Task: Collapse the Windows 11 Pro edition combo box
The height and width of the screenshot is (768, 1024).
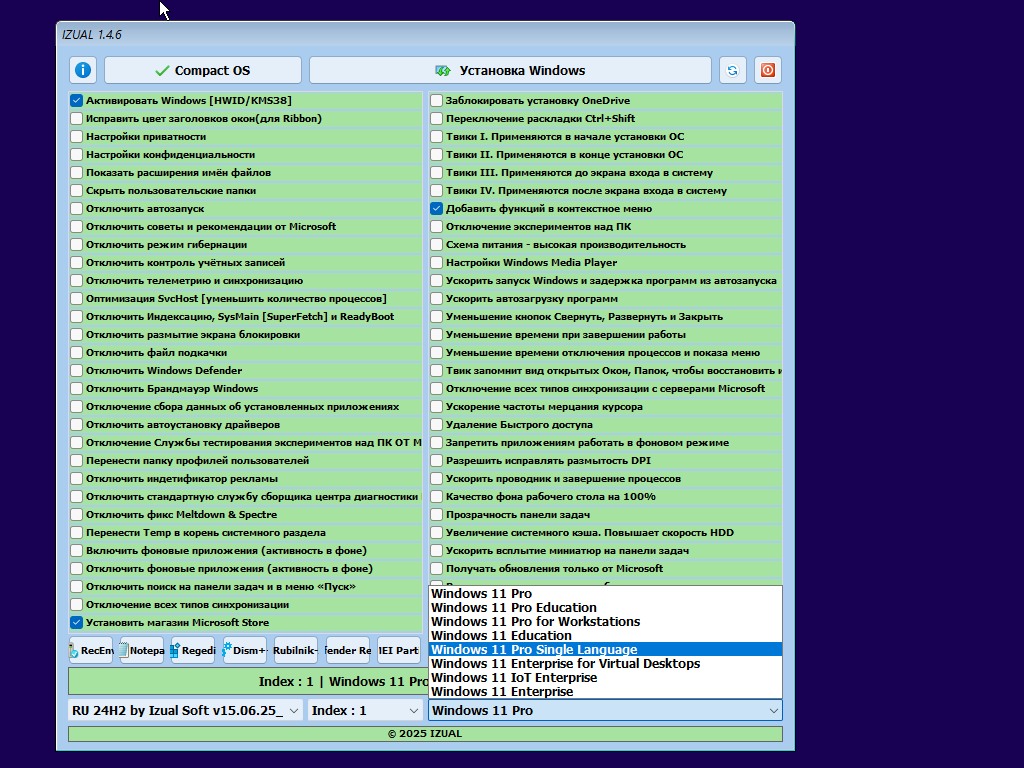Action: (605, 711)
